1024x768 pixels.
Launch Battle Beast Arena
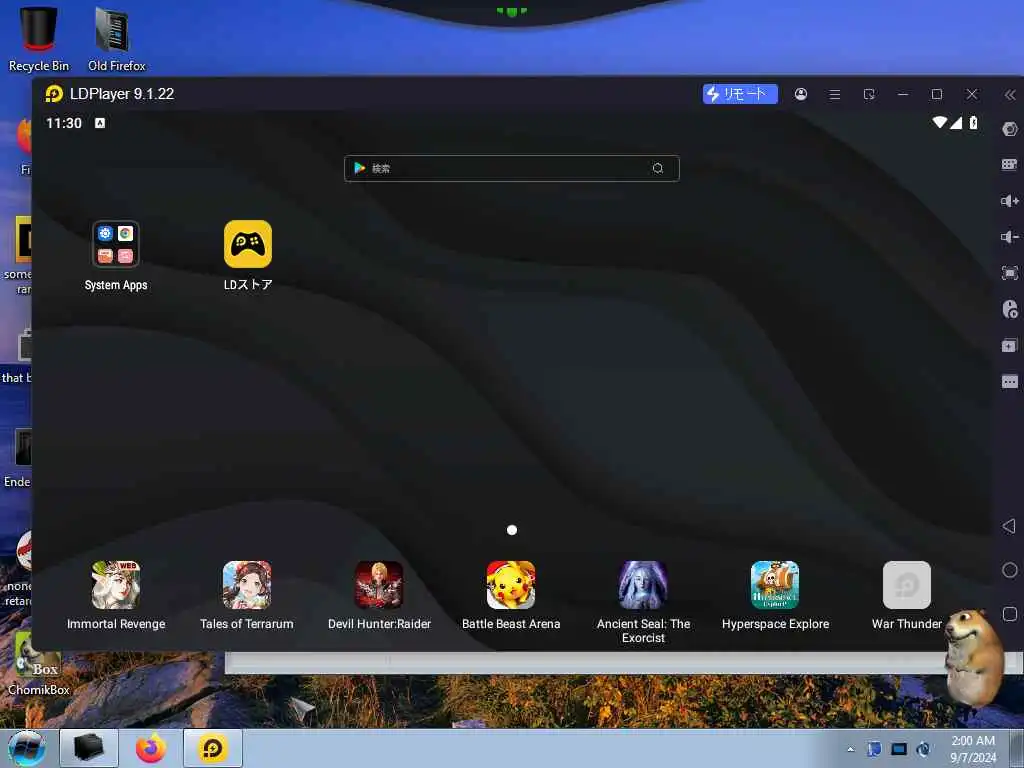(511, 585)
